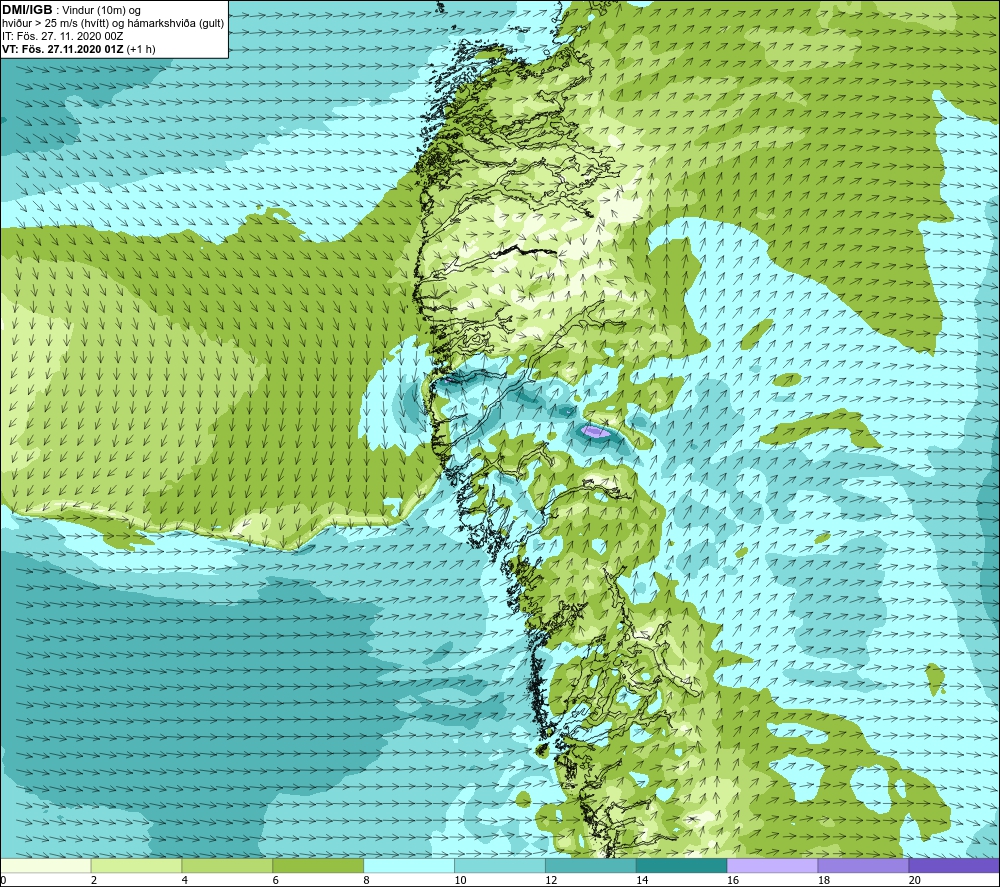The width and height of the screenshot is (1000, 887).
Task: Click the purple peak-wind patch on the map
Action: 594,432
